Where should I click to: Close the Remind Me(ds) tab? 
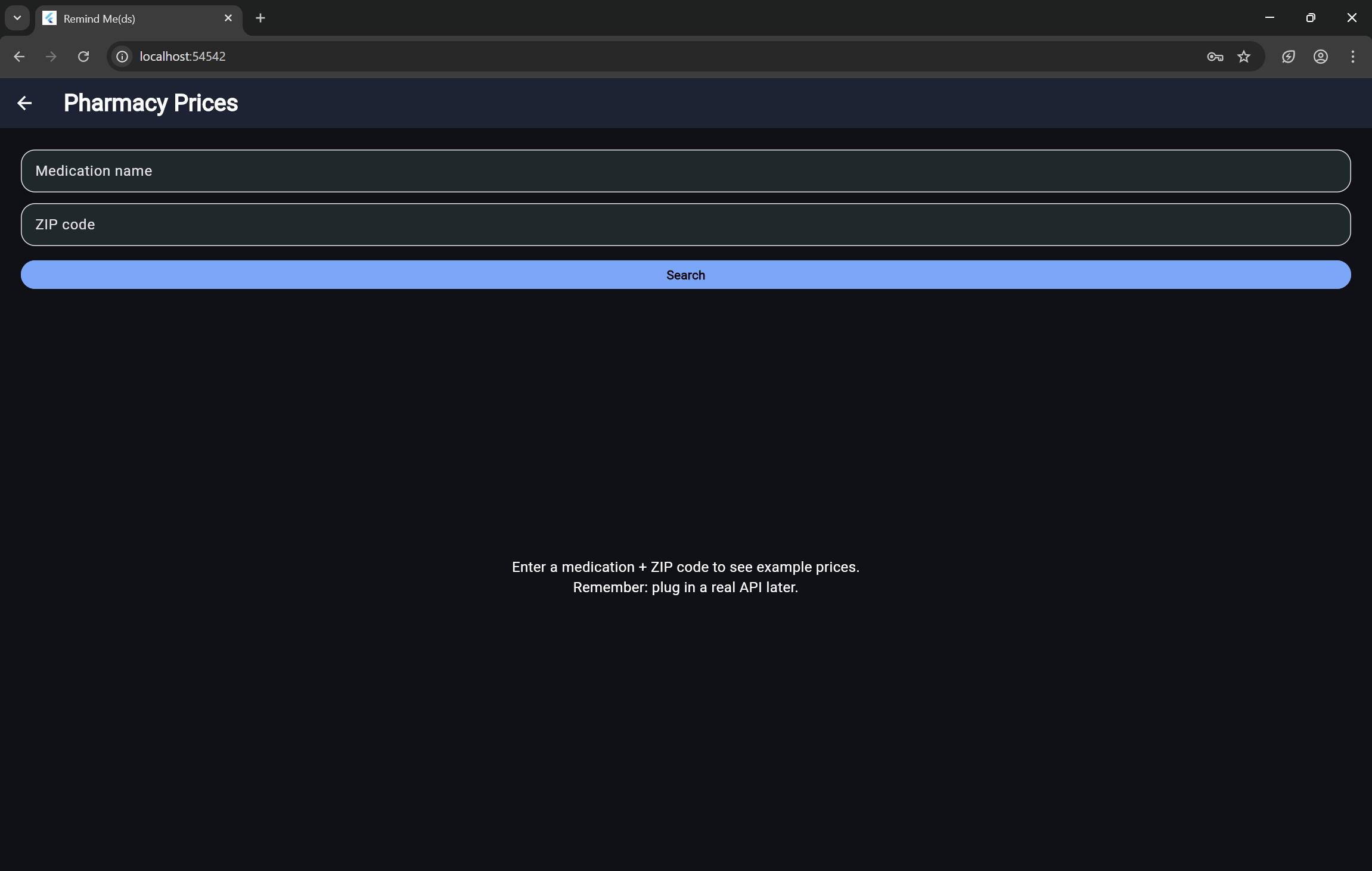tap(228, 18)
